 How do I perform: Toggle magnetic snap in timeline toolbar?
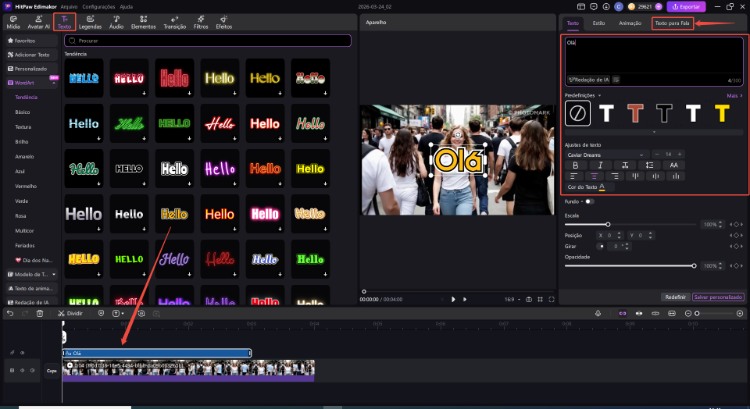(622, 313)
